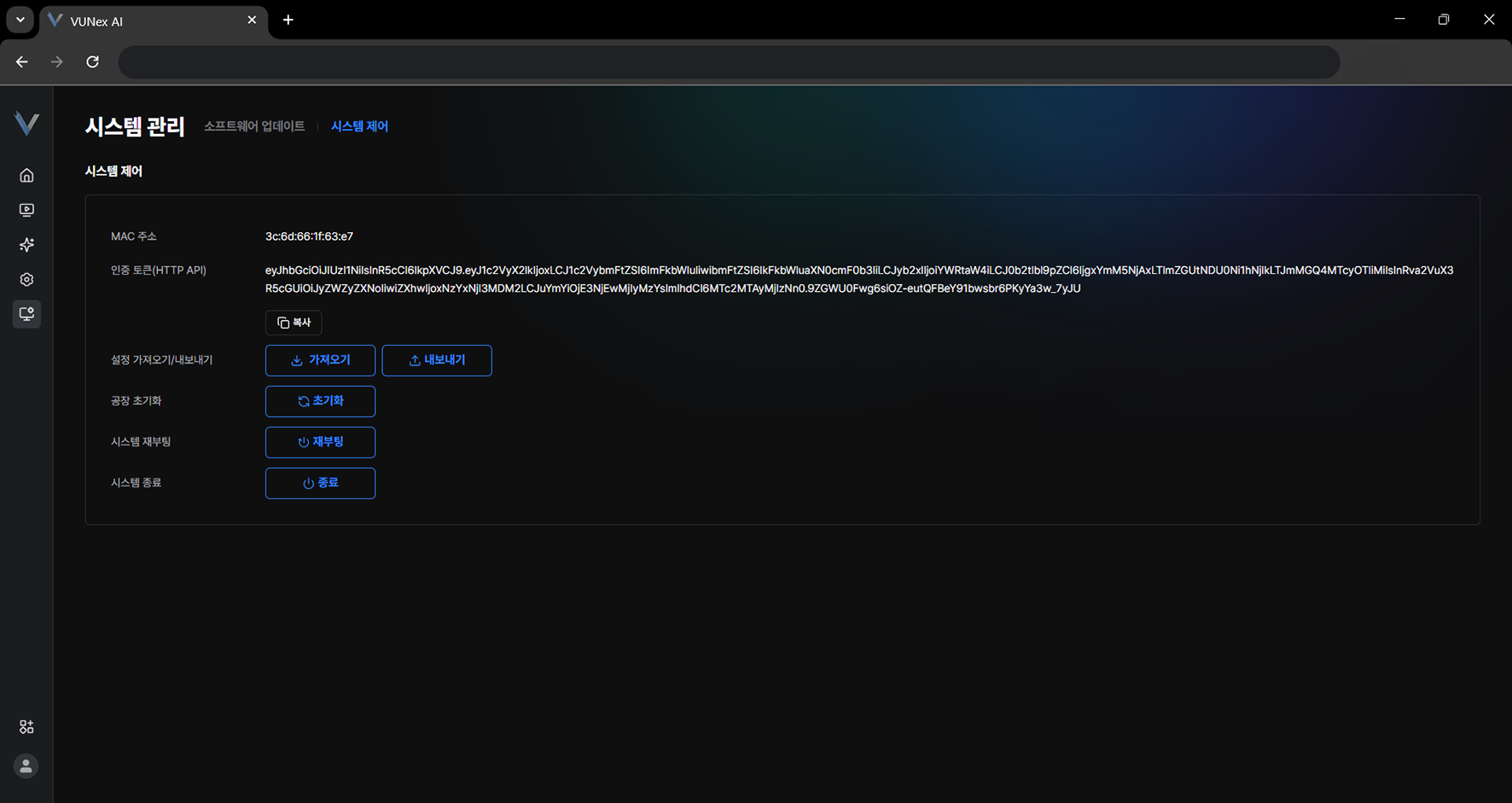Click the 가져오기 import settings button
This screenshot has width=1512, height=803.
click(x=320, y=360)
